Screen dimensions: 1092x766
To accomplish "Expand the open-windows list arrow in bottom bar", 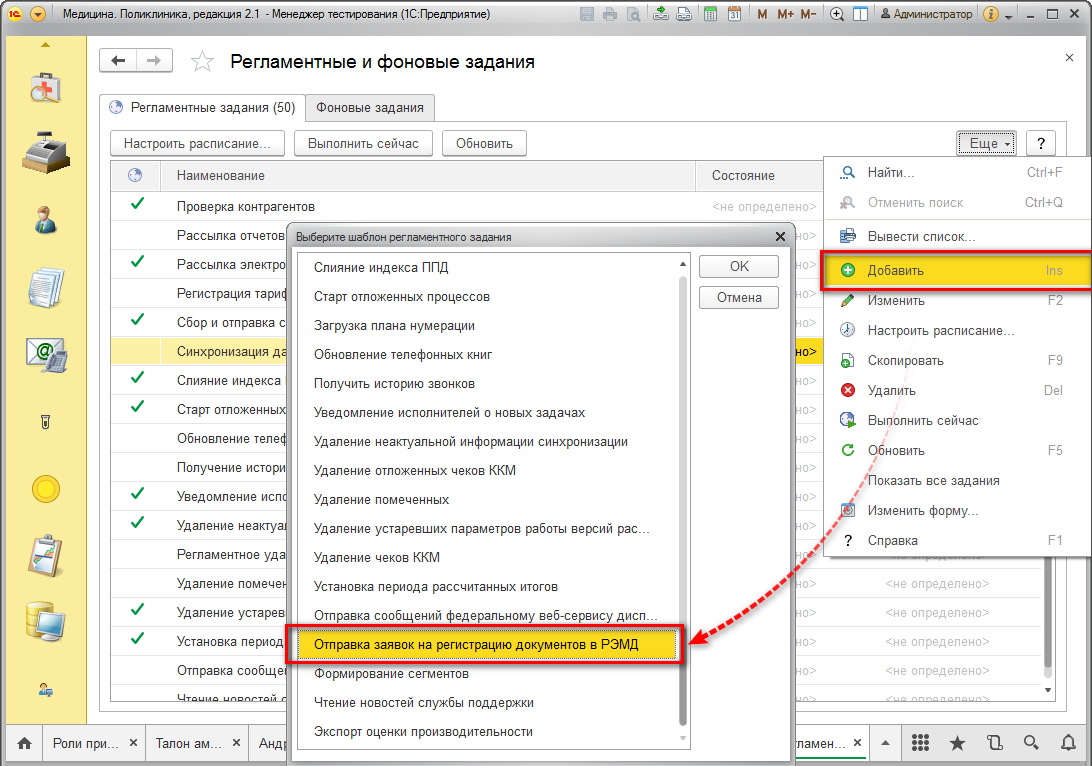I will coord(885,743).
